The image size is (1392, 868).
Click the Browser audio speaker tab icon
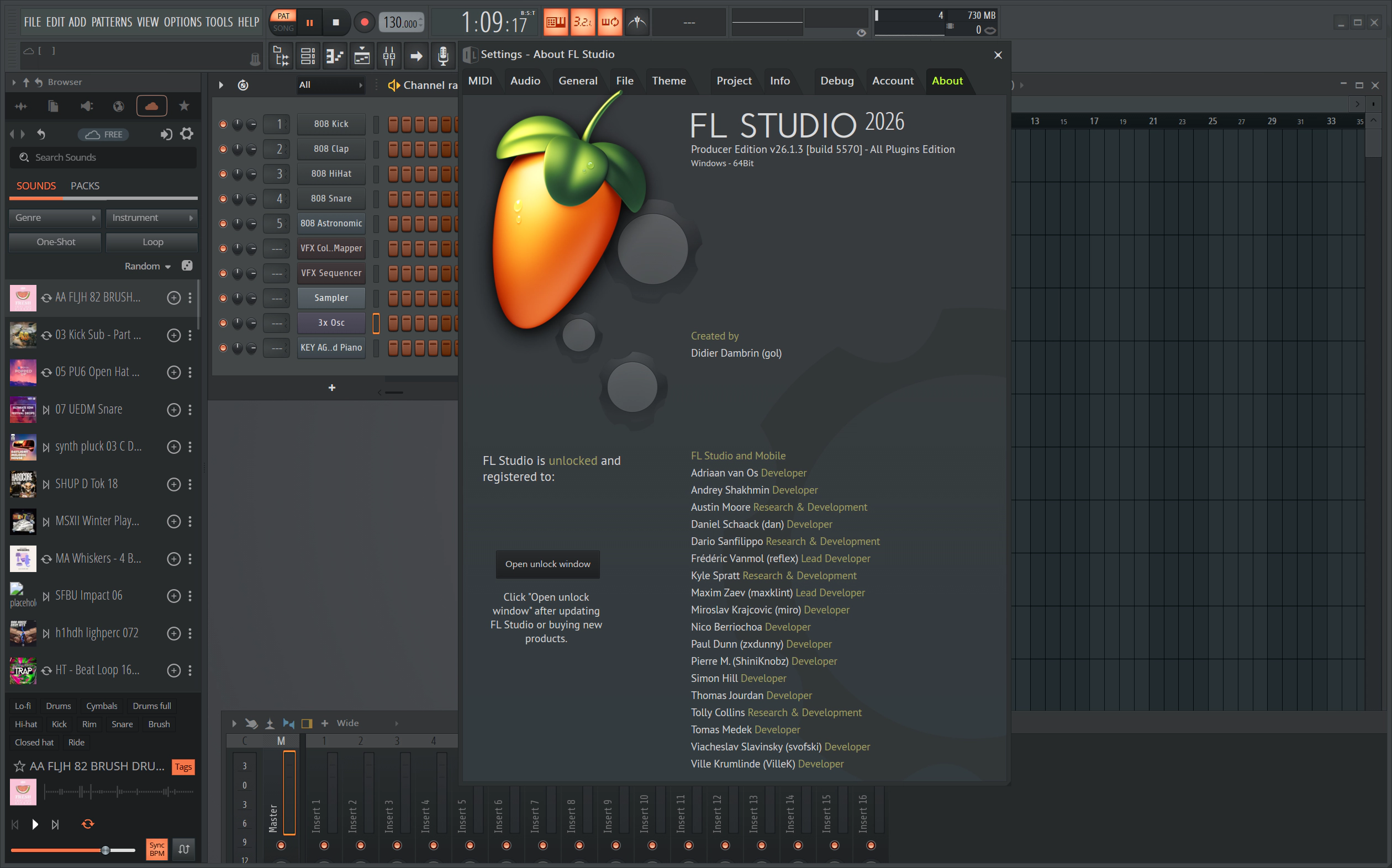tap(86, 106)
